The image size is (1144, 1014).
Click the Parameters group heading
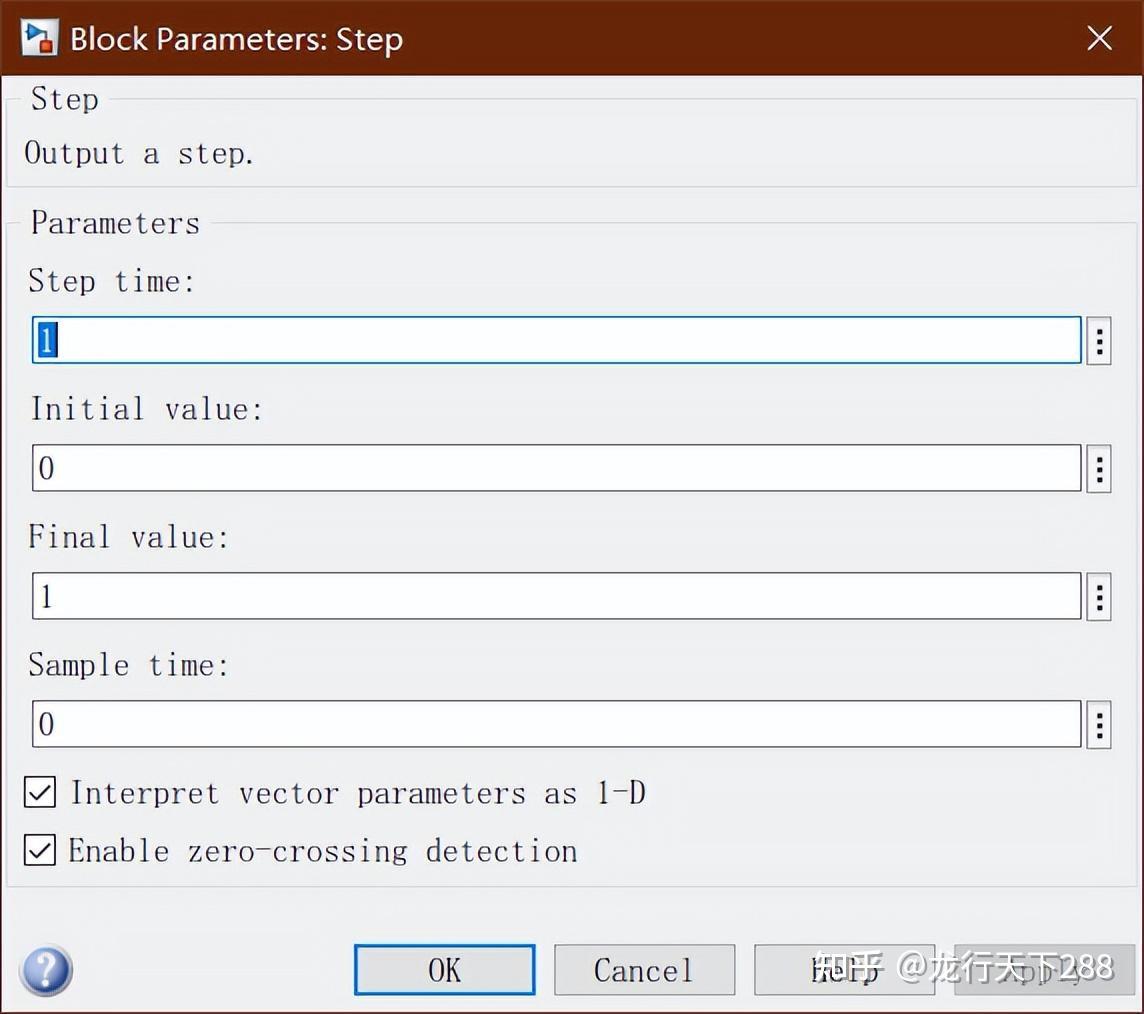coord(115,223)
